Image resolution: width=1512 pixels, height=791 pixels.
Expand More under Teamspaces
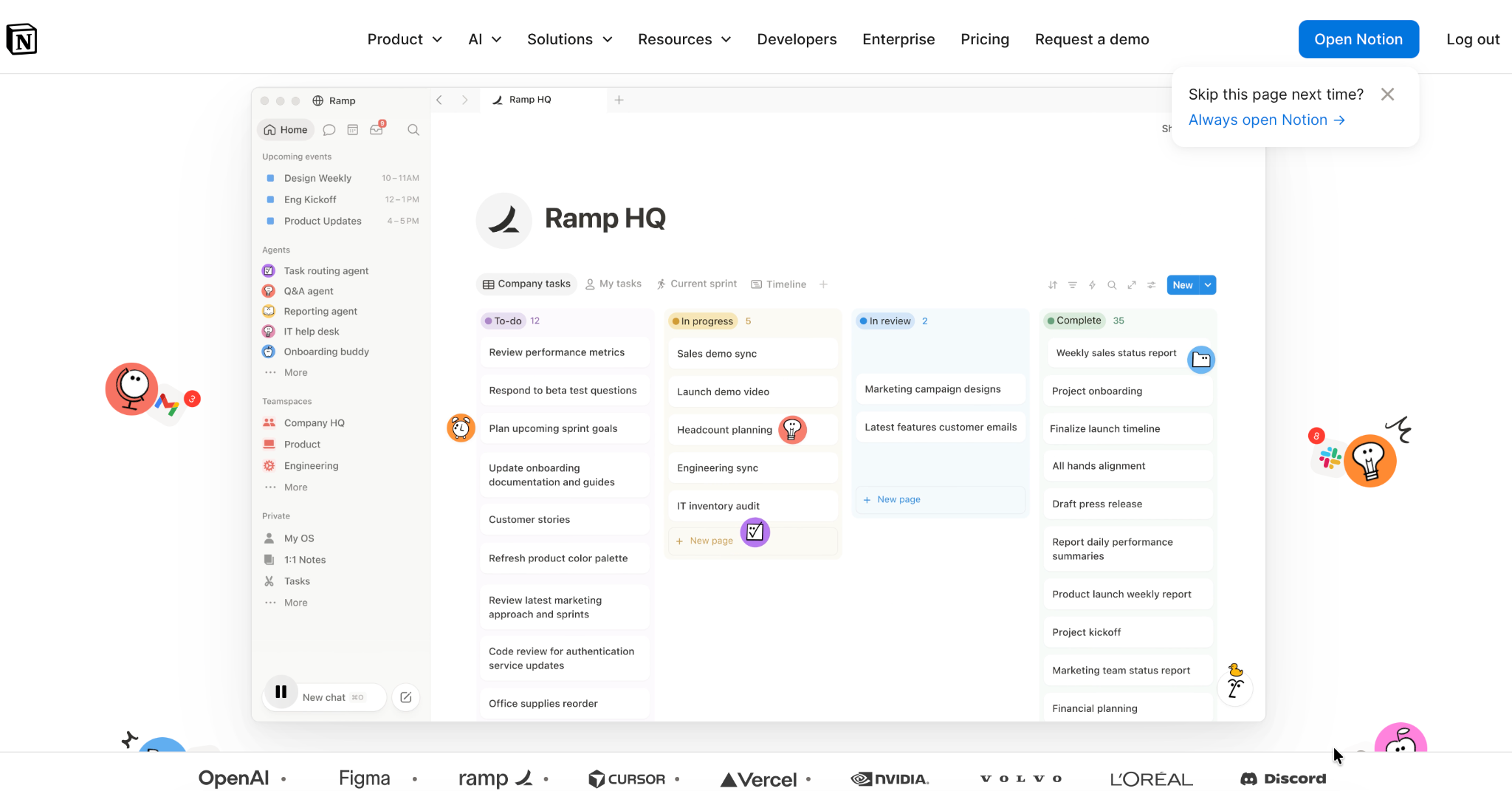point(286,487)
